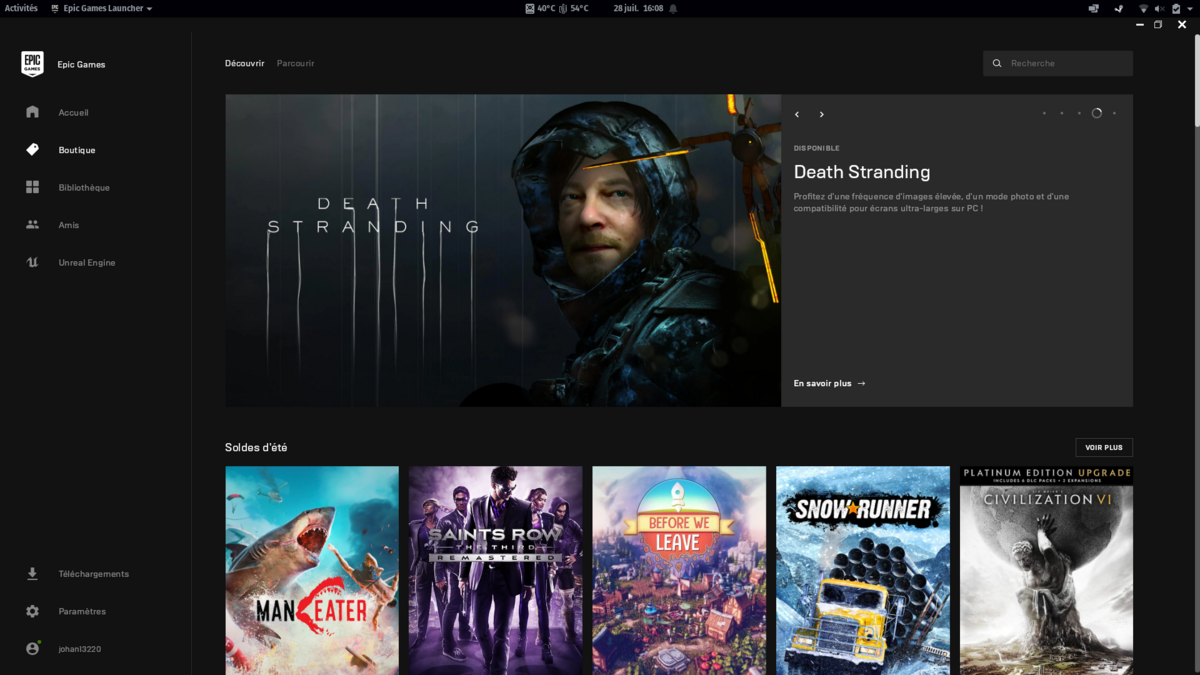
Task: Click the Death Stranding title text
Action: pos(862,172)
